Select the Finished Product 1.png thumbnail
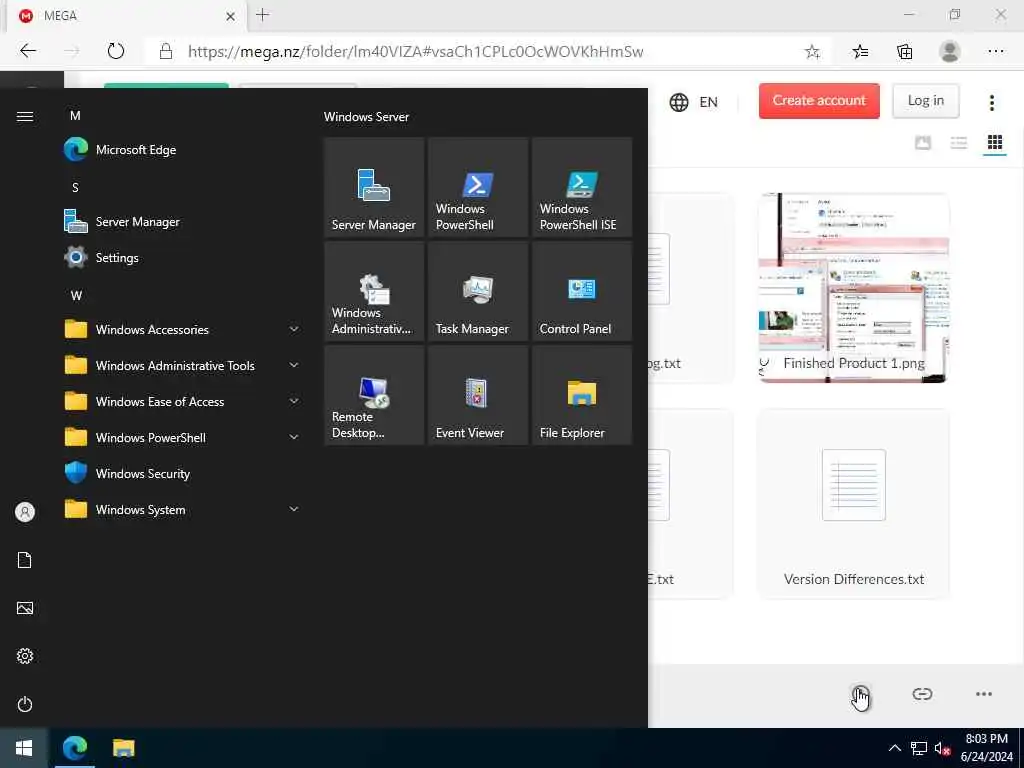This screenshot has height=768, width=1024. coord(854,287)
